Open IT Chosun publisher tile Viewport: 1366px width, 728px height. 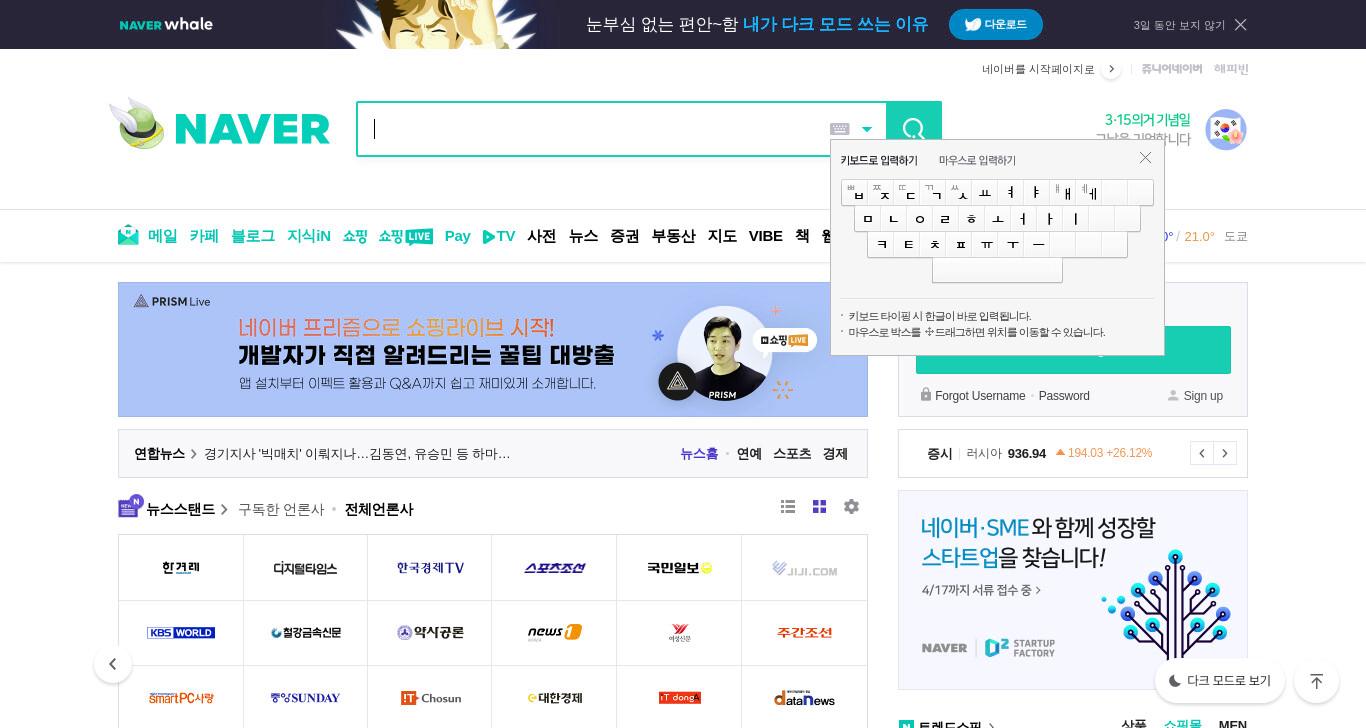[430, 698]
